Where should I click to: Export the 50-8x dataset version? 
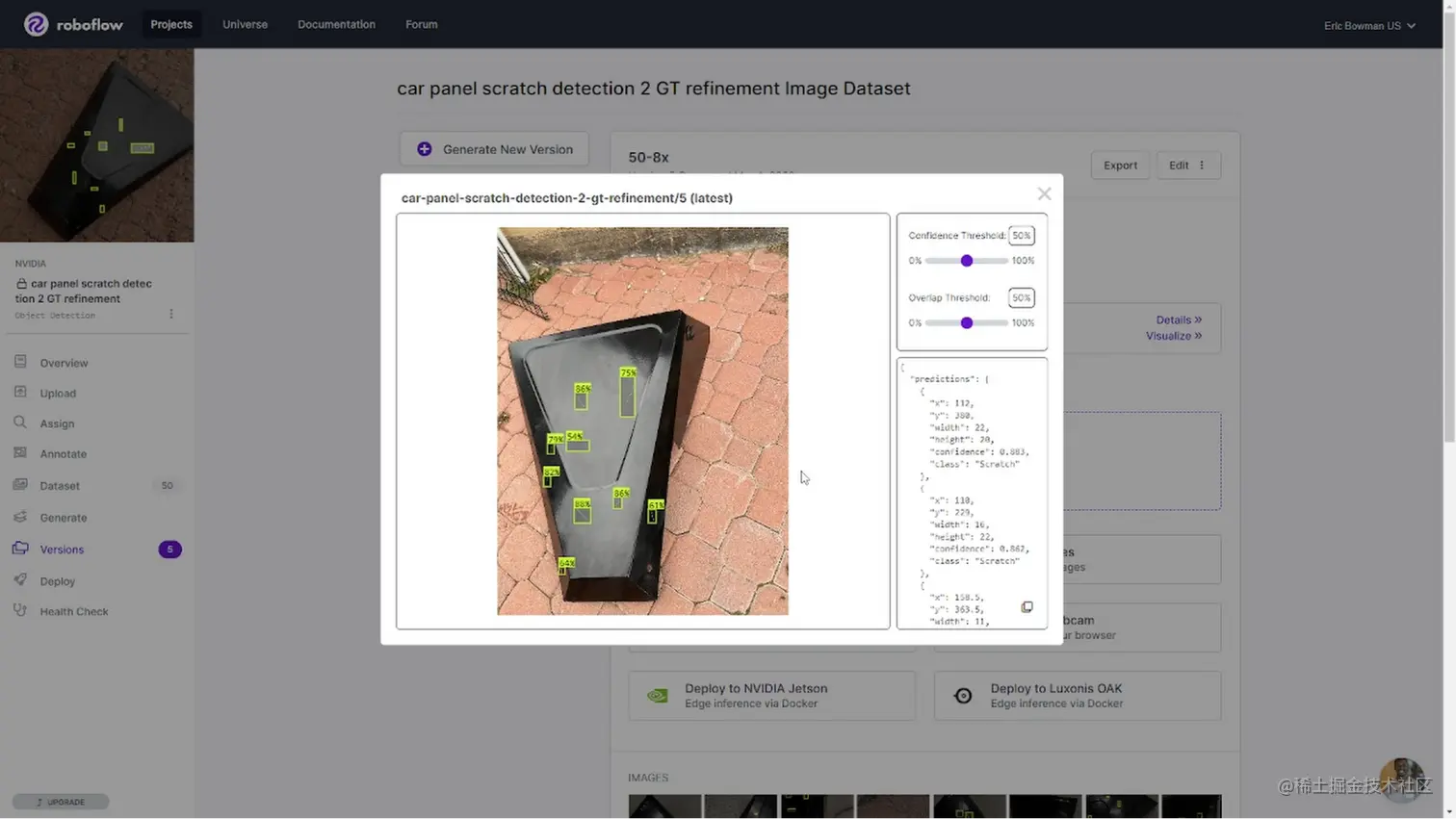[x=1119, y=165]
